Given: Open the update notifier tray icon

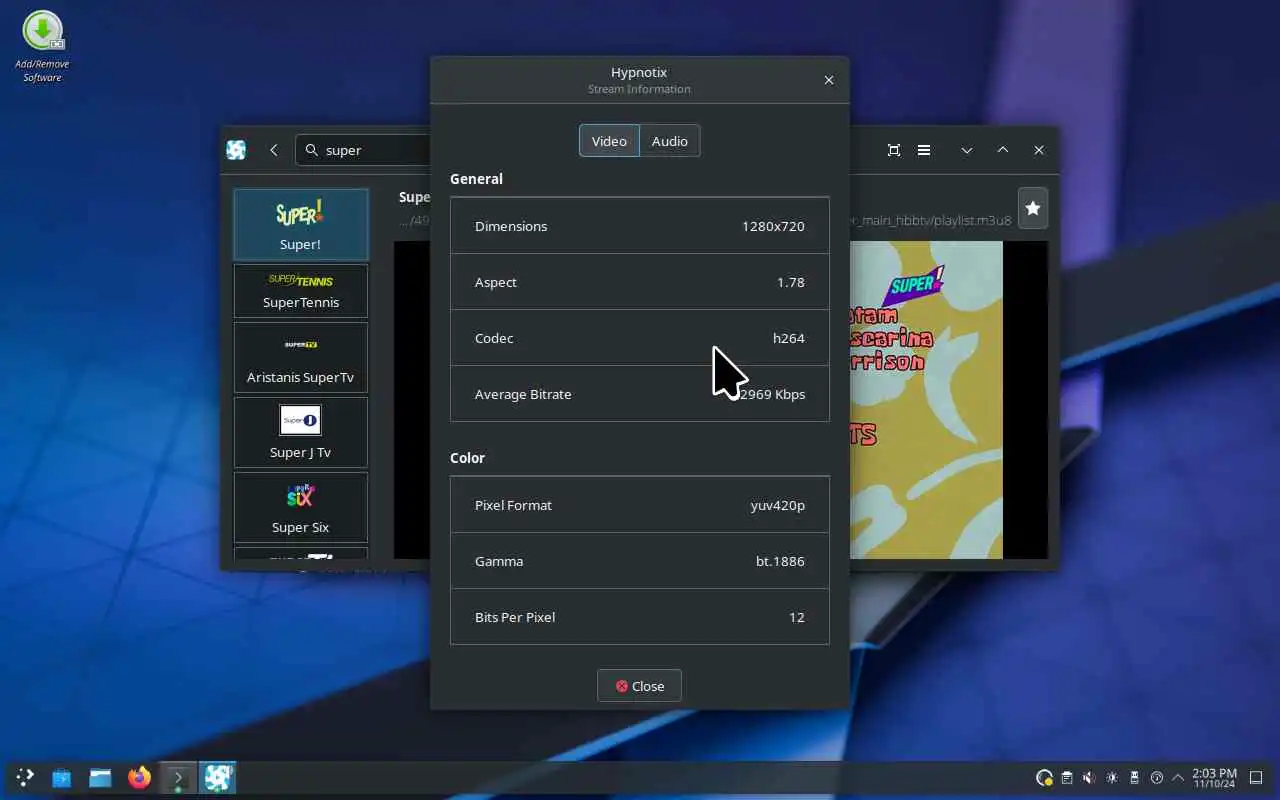Looking at the screenshot, I should 1044,777.
